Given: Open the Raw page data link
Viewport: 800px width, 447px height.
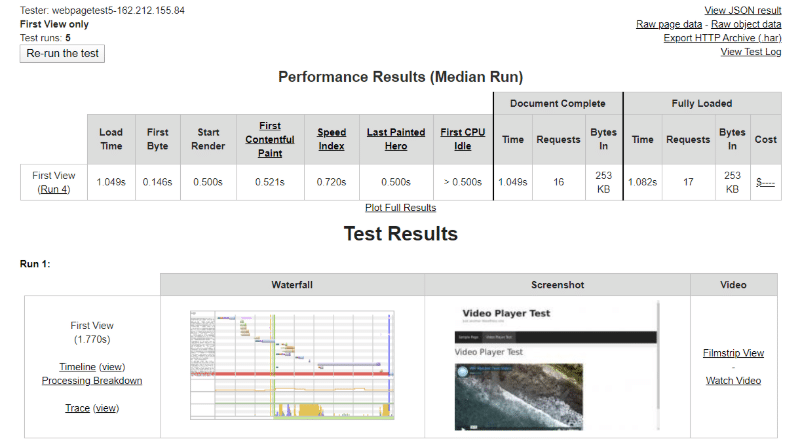Looking at the screenshot, I should [x=669, y=24].
